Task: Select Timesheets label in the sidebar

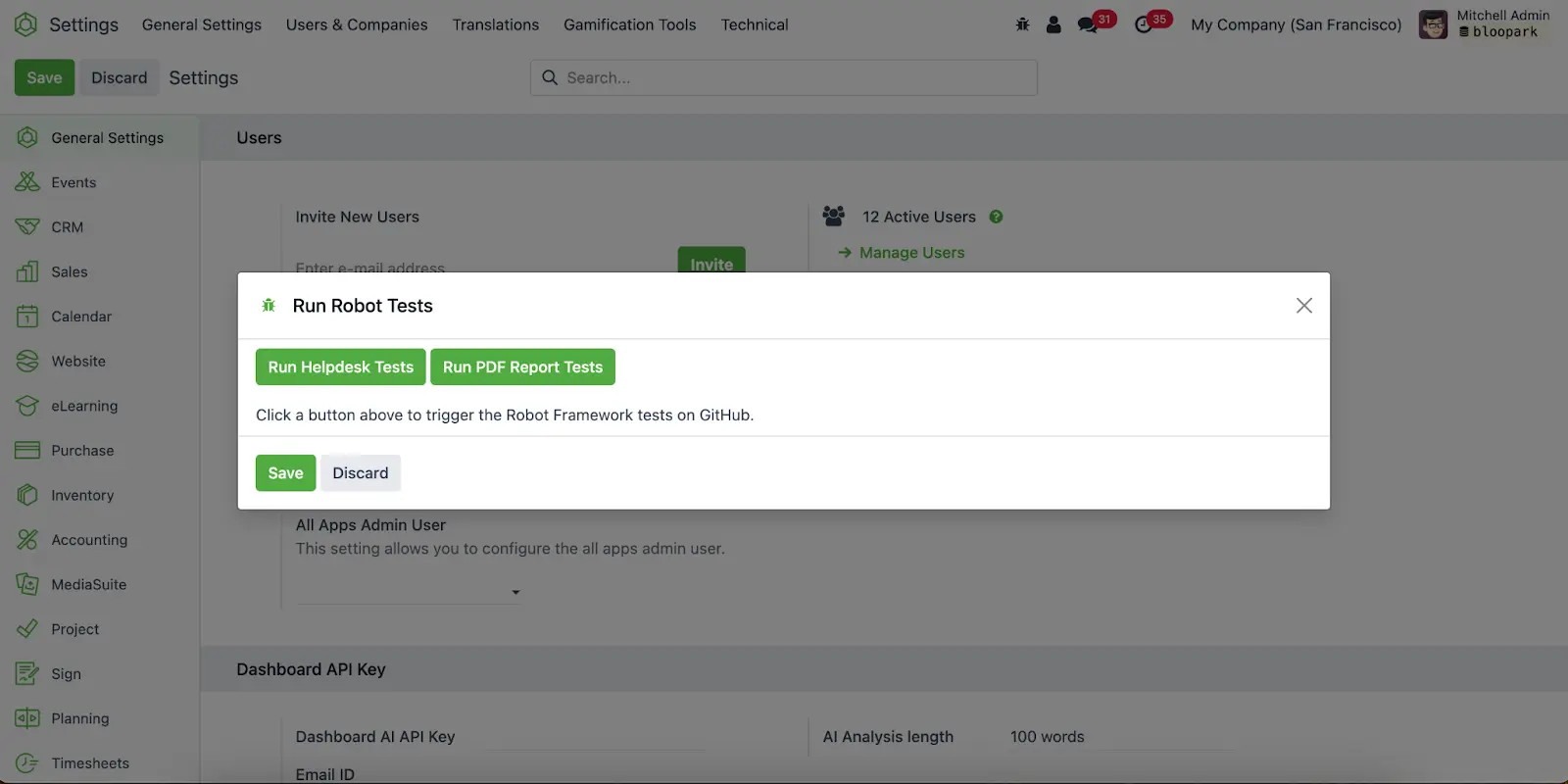Action: 90,763
